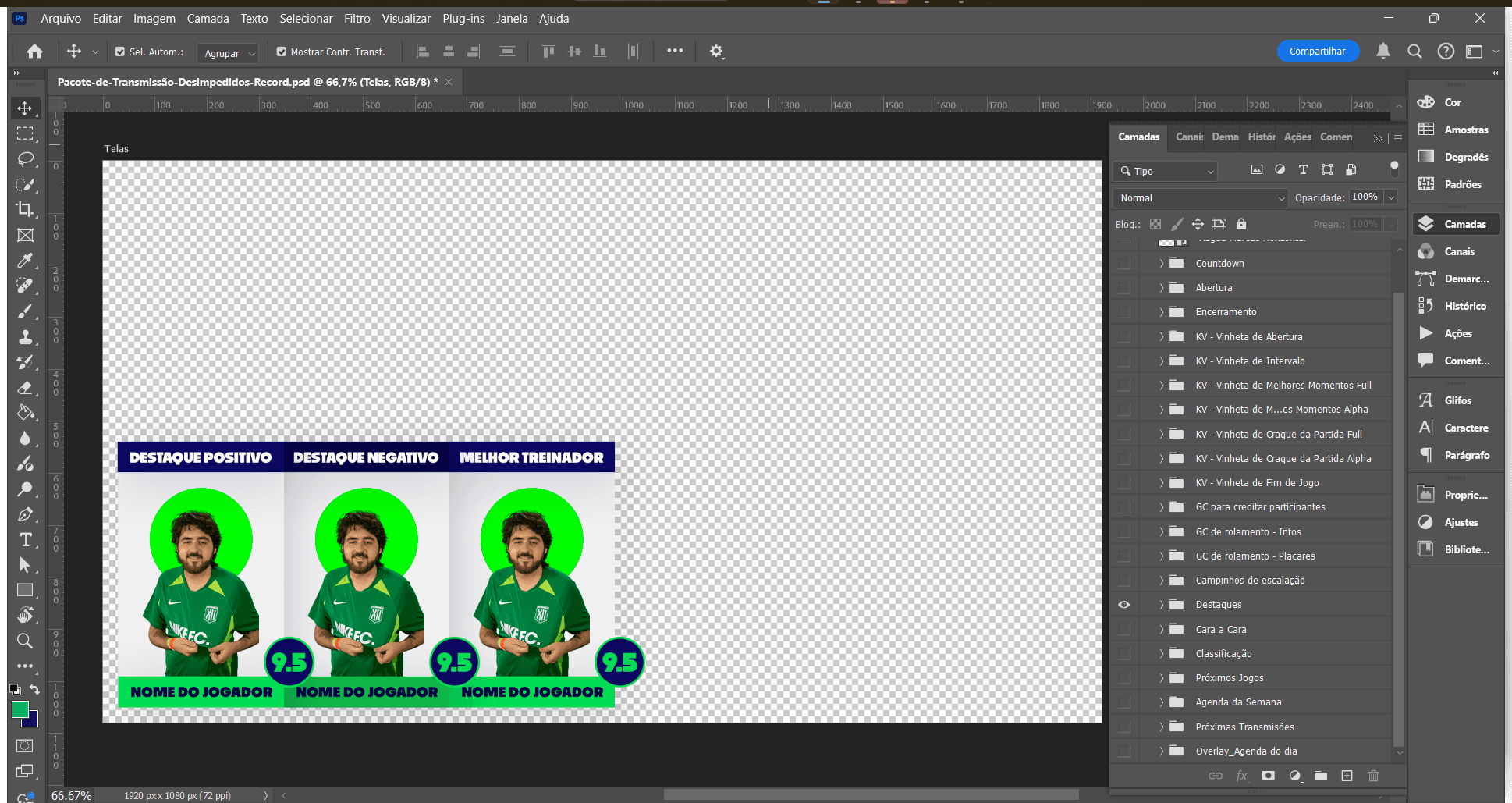Screen dimensions: 1512x803
Task: Create a new layer in Layers panel
Action: click(1347, 776)
